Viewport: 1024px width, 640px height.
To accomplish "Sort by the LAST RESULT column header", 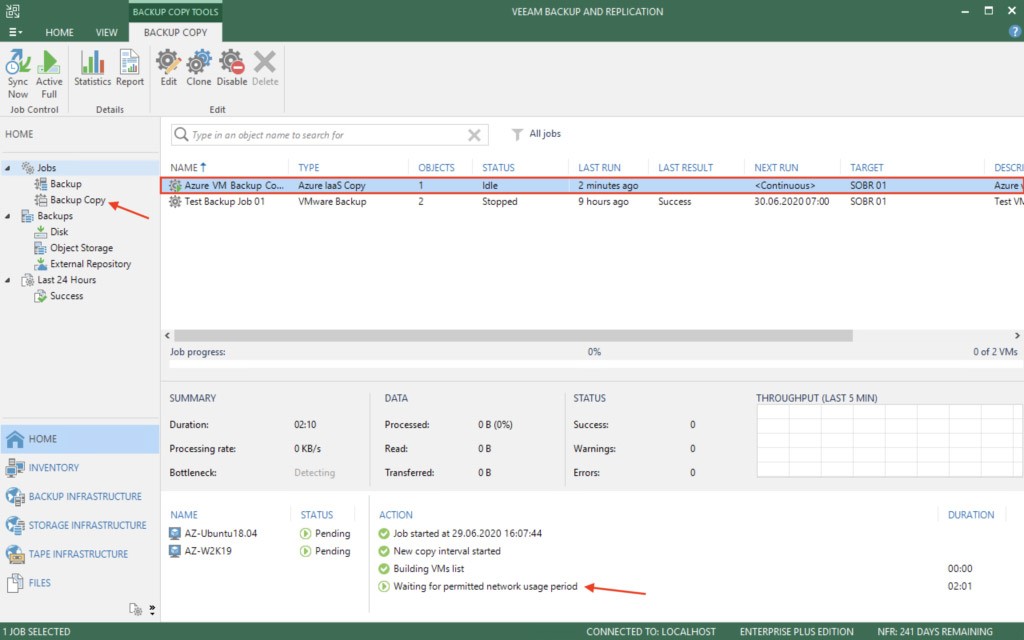I will [x=686, y=168].
